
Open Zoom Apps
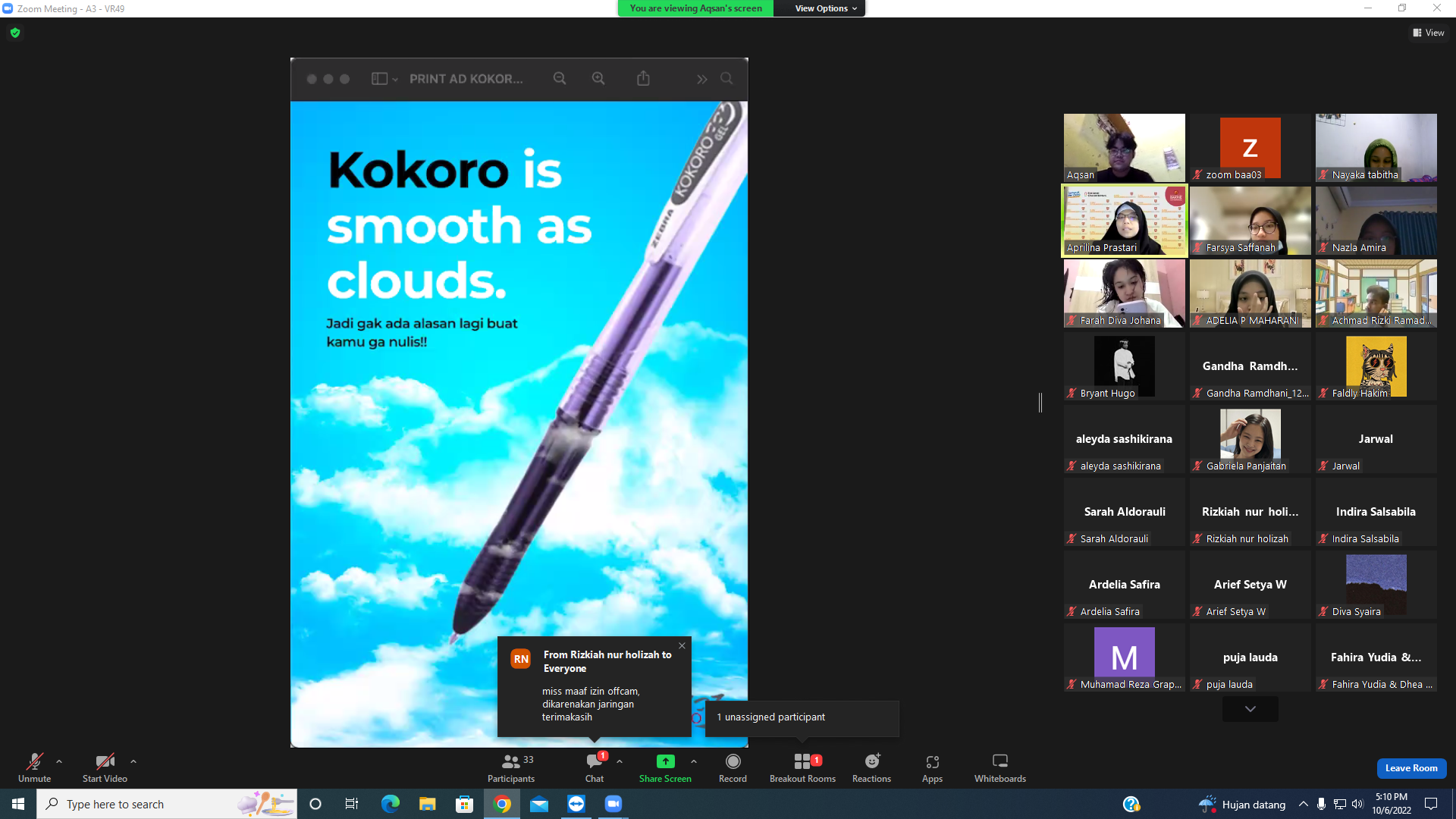click(x=932, y=767)
